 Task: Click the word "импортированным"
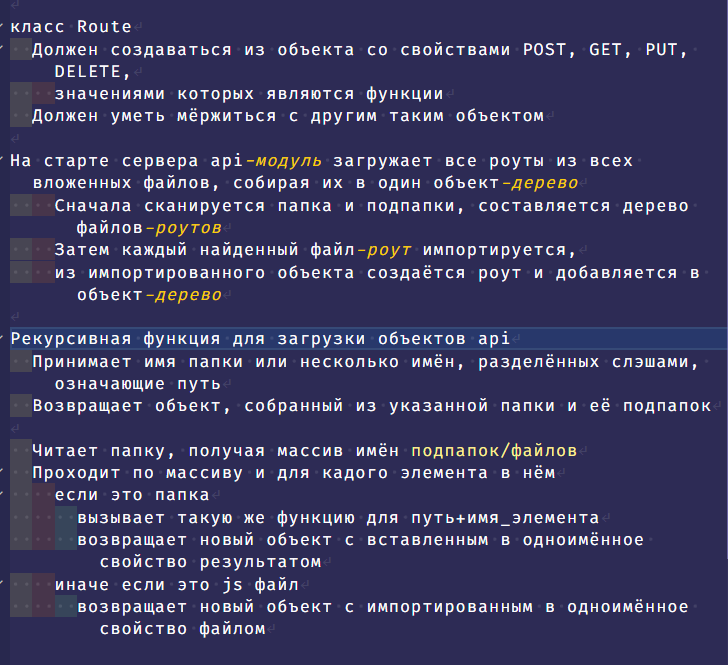pyautogui.click(x=450, y=607)
